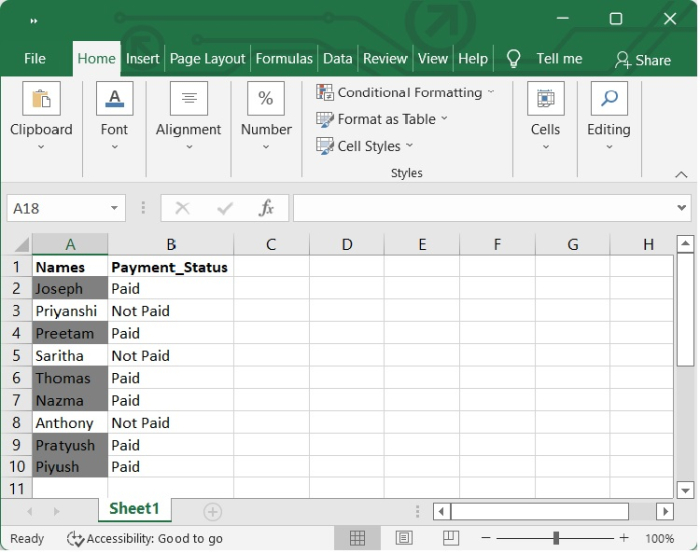
Task: Click Accessibility: Good to go status
Action: (145, 539)
